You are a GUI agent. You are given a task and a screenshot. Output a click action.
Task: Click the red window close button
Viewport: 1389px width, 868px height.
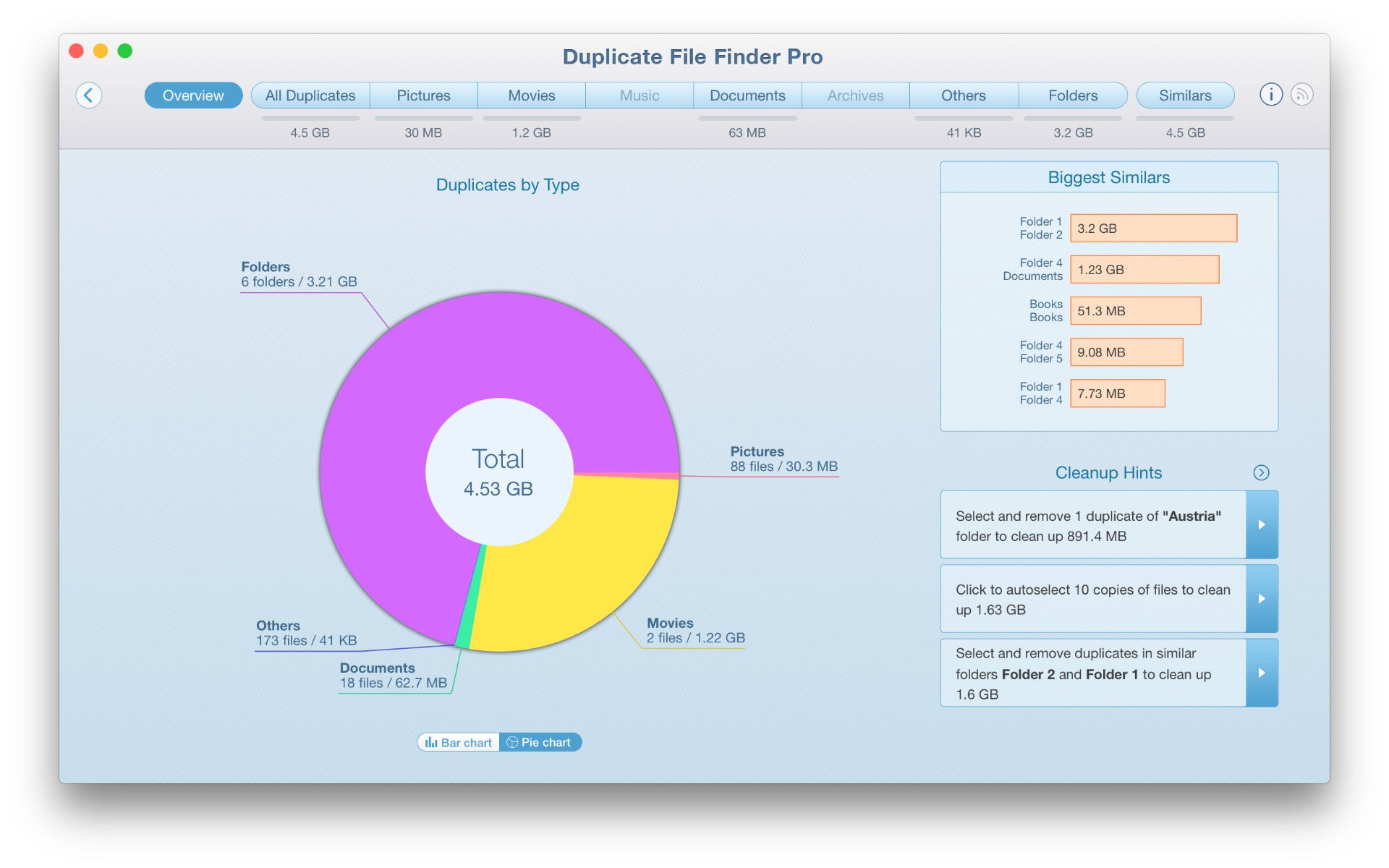[x=76, y=51]
